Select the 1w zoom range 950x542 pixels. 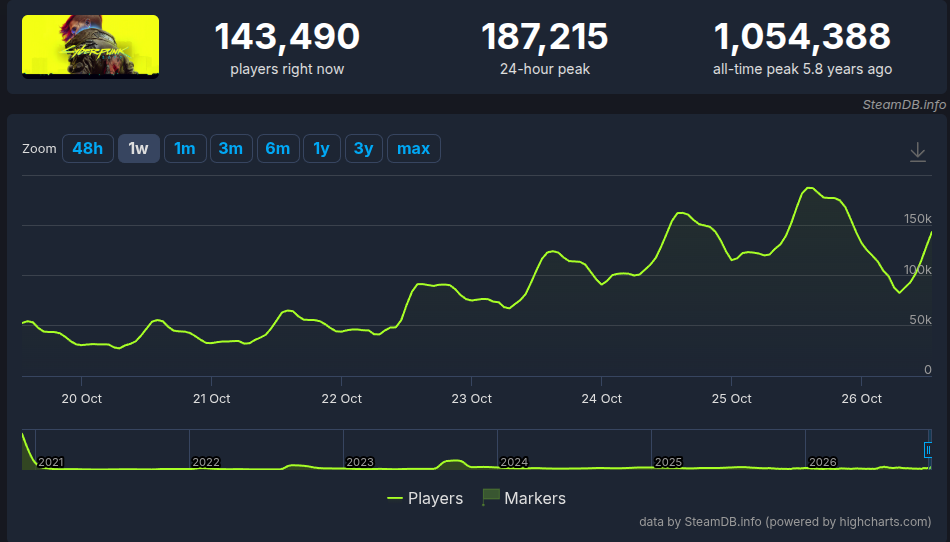[139, 148]
